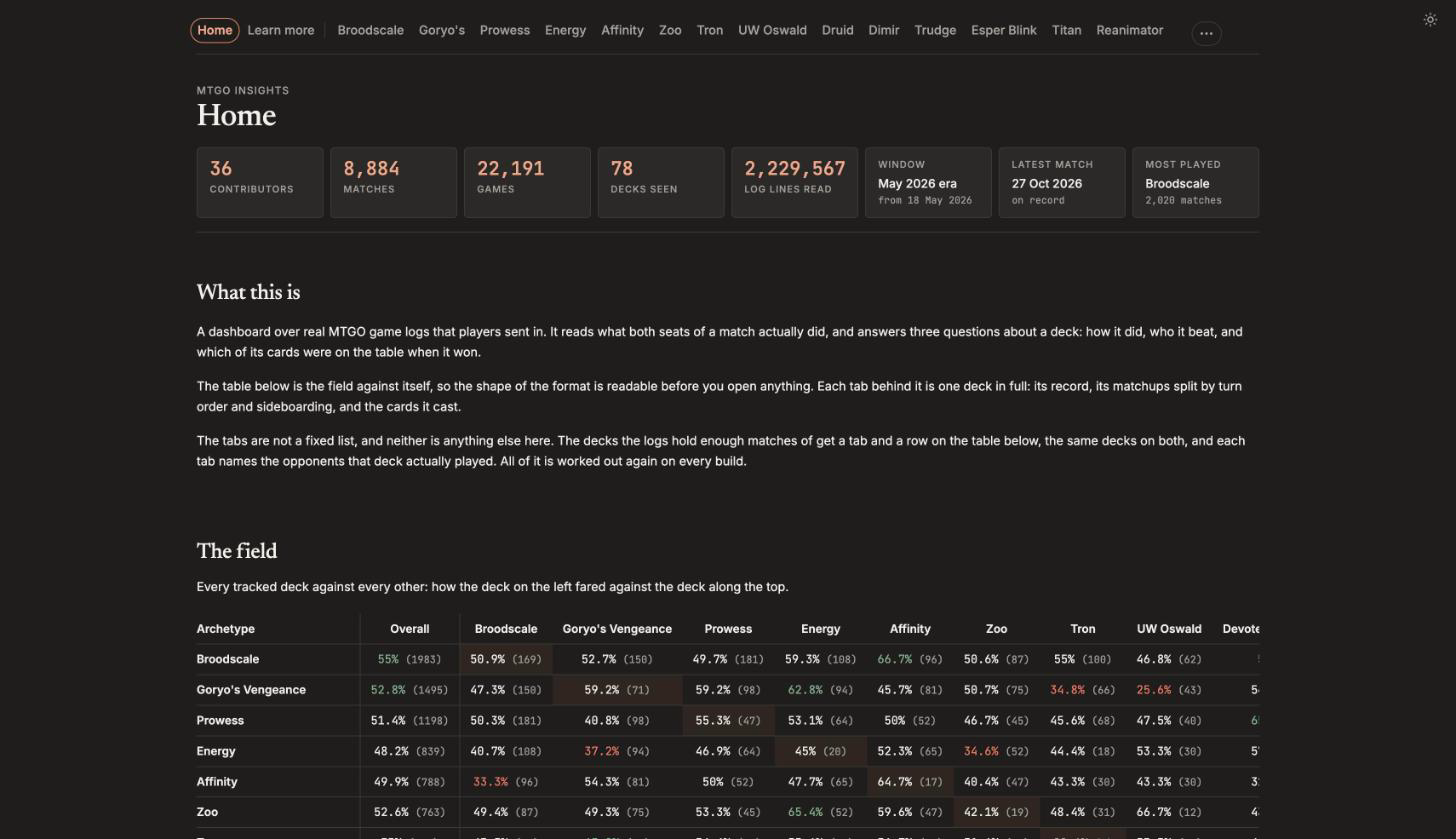Image resolution: width=1456 pixels, height=839 pixels.
Task: Go to the Prowess tab
Action: (505, 30)
